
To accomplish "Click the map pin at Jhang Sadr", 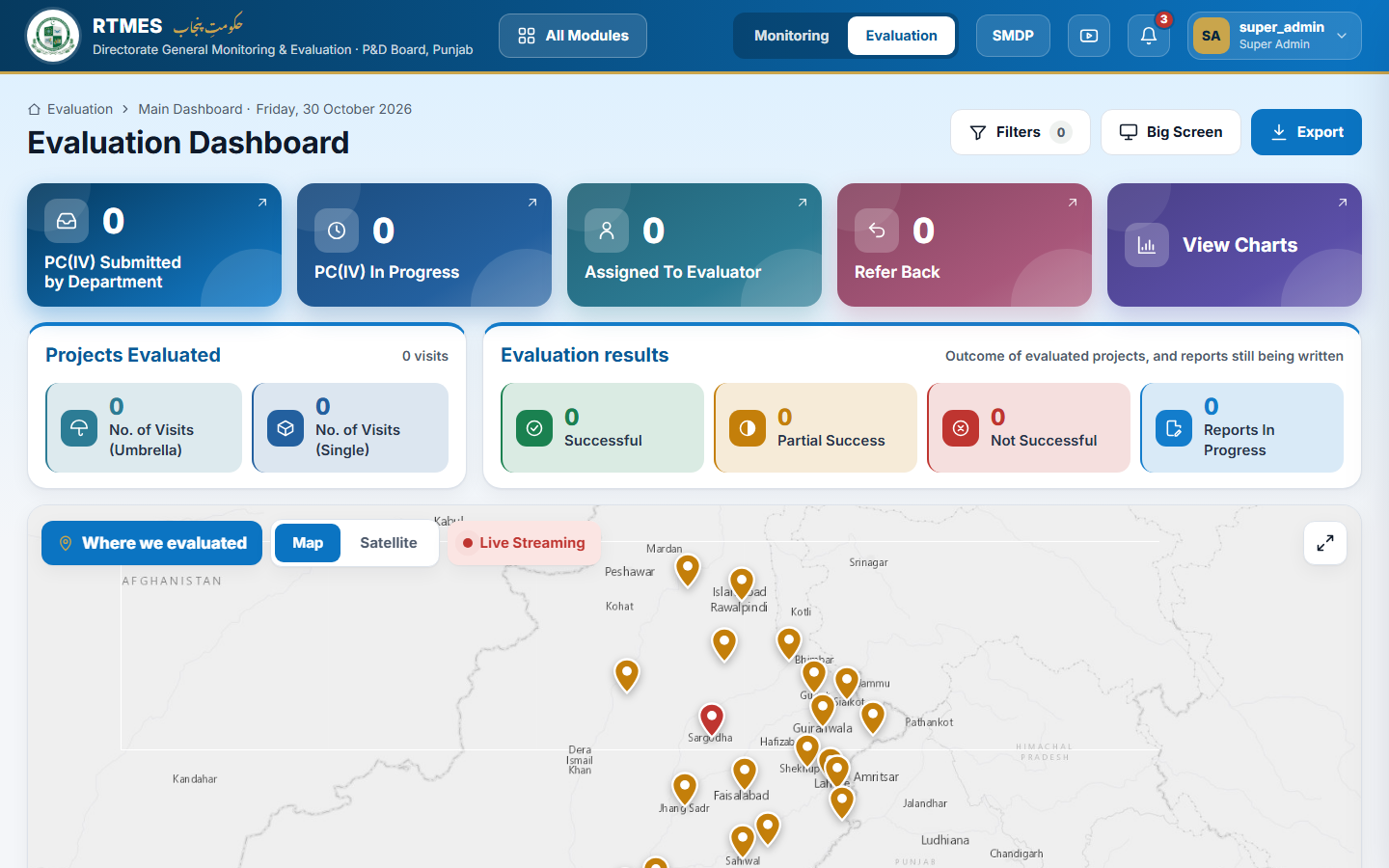I will (x=685, y=788).
